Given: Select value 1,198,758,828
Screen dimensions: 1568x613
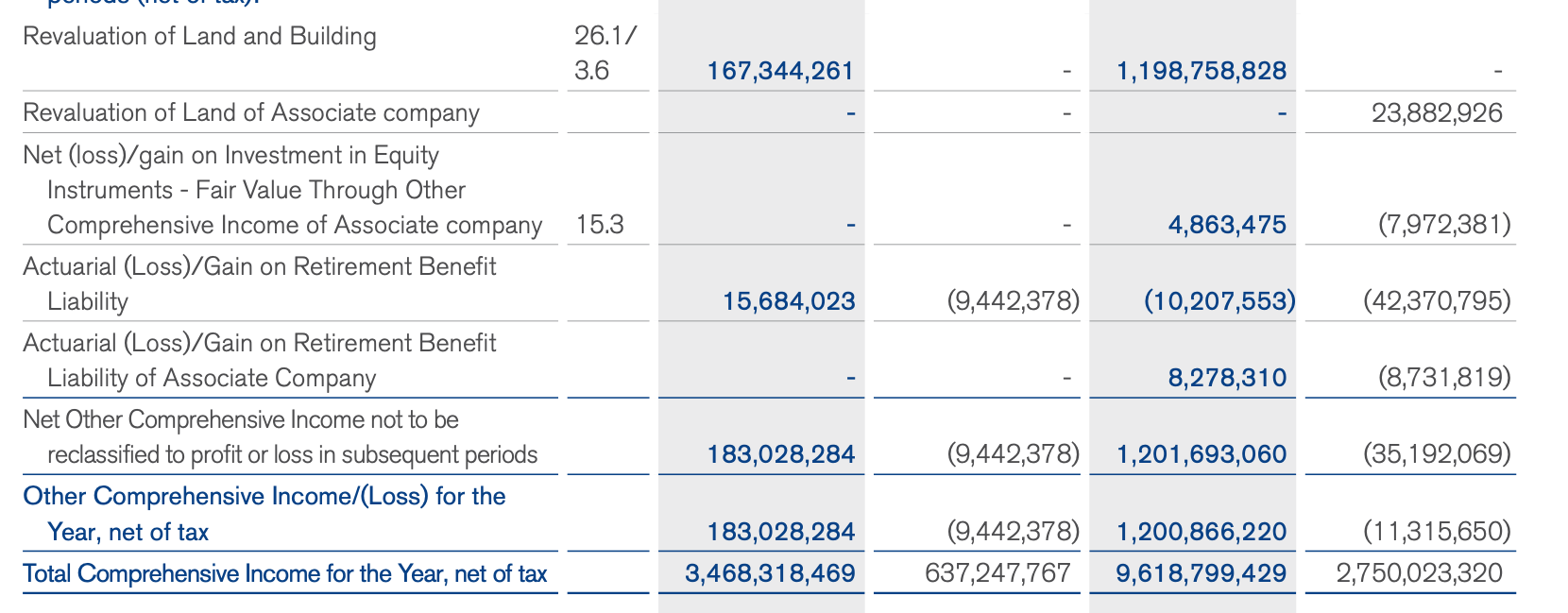Looking at the screenshot, I should pyautogui.click(x=1202, y=71).
